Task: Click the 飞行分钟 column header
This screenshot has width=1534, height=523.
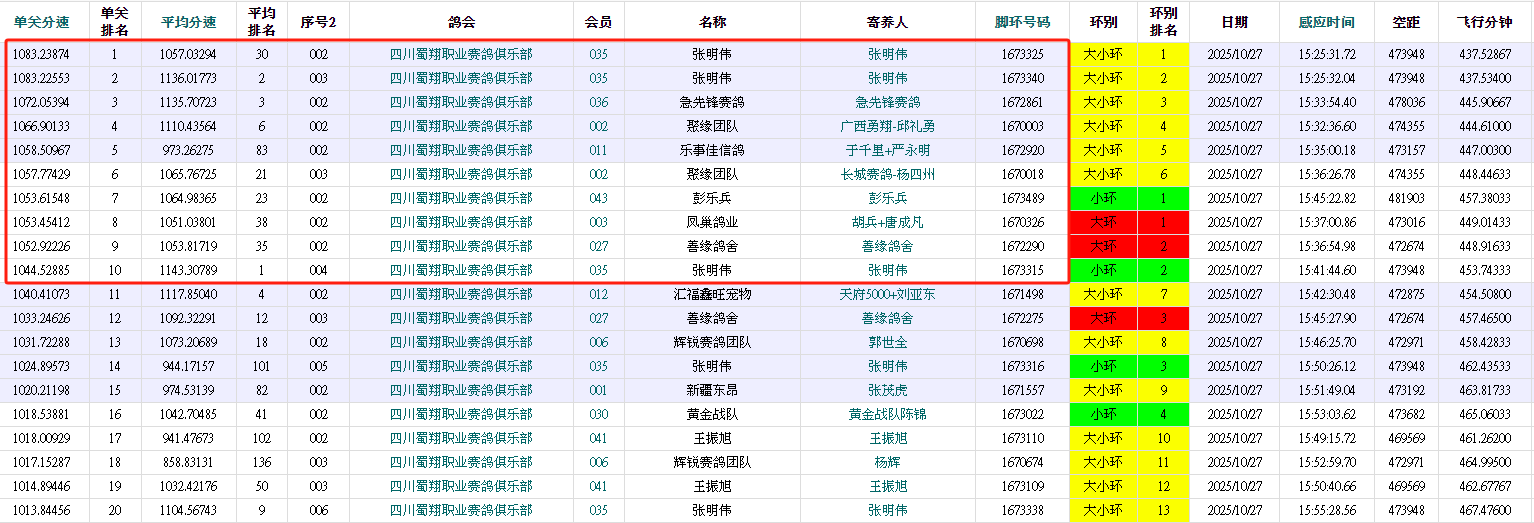Action: click(x=1484, y=22)
